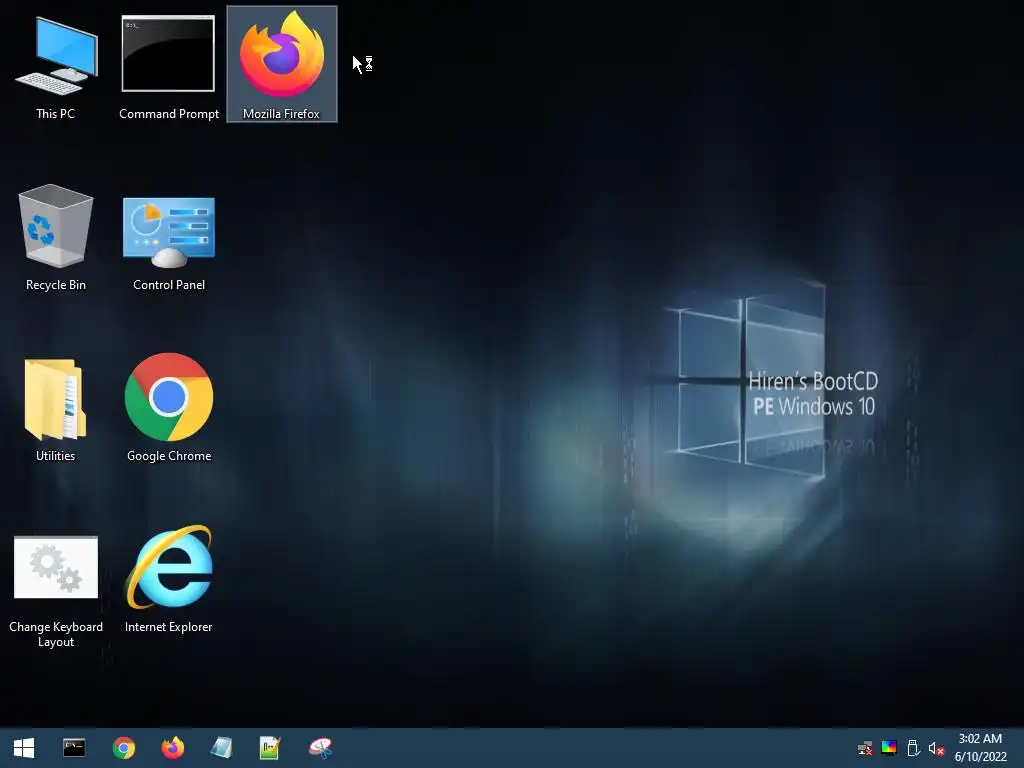This screenshot has width=1024, height=768.
Task: Click the USB safely remove tray icon
Action: [913, 748]
